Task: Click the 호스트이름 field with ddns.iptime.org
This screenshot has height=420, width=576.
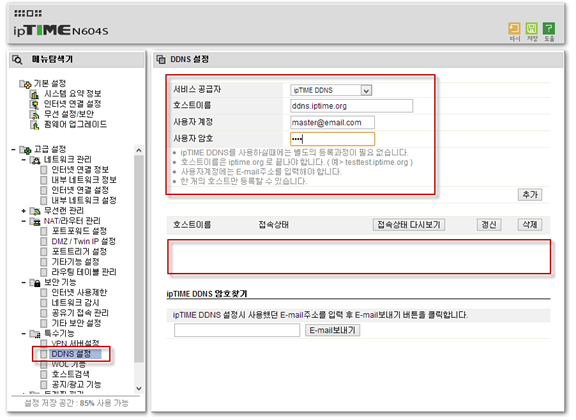Action: click(352, 106)
